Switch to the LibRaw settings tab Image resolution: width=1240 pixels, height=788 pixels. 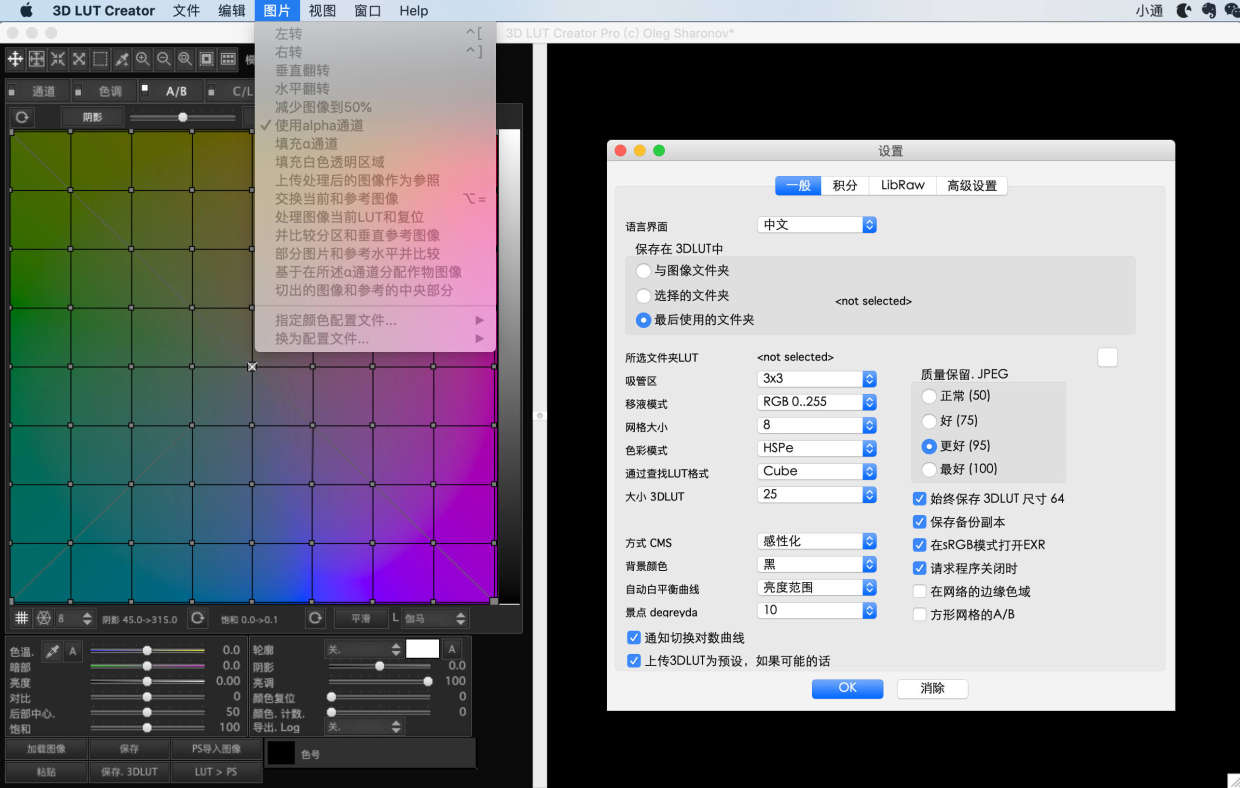pos(903,185)
